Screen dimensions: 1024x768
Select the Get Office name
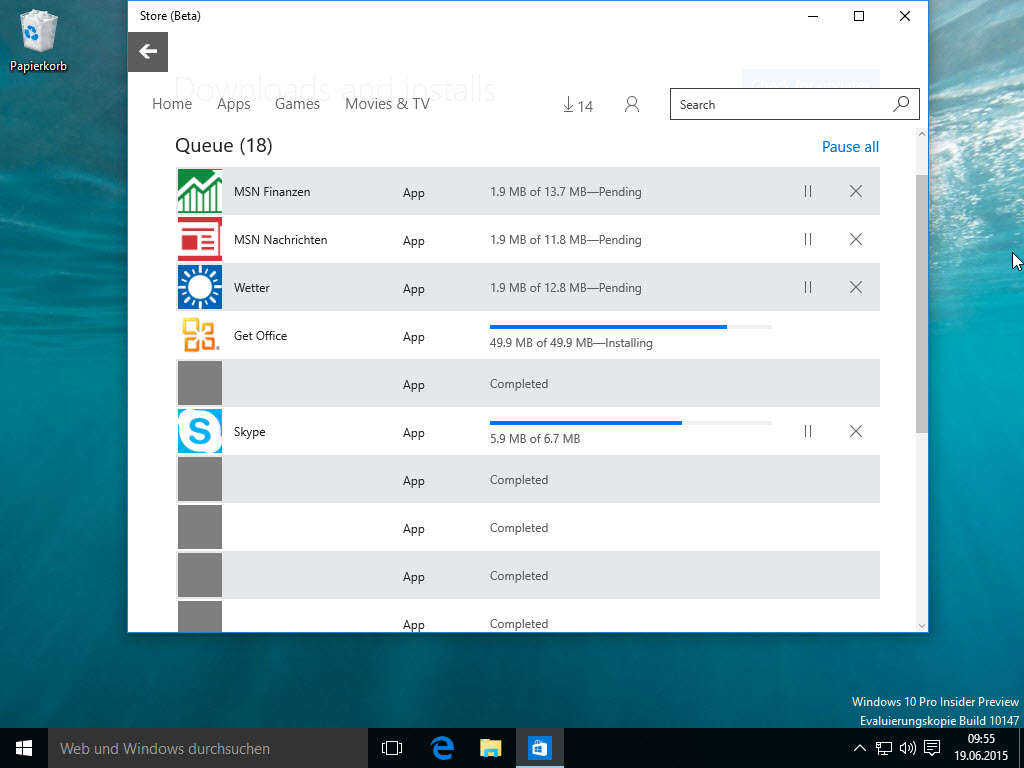pos(260,336)
